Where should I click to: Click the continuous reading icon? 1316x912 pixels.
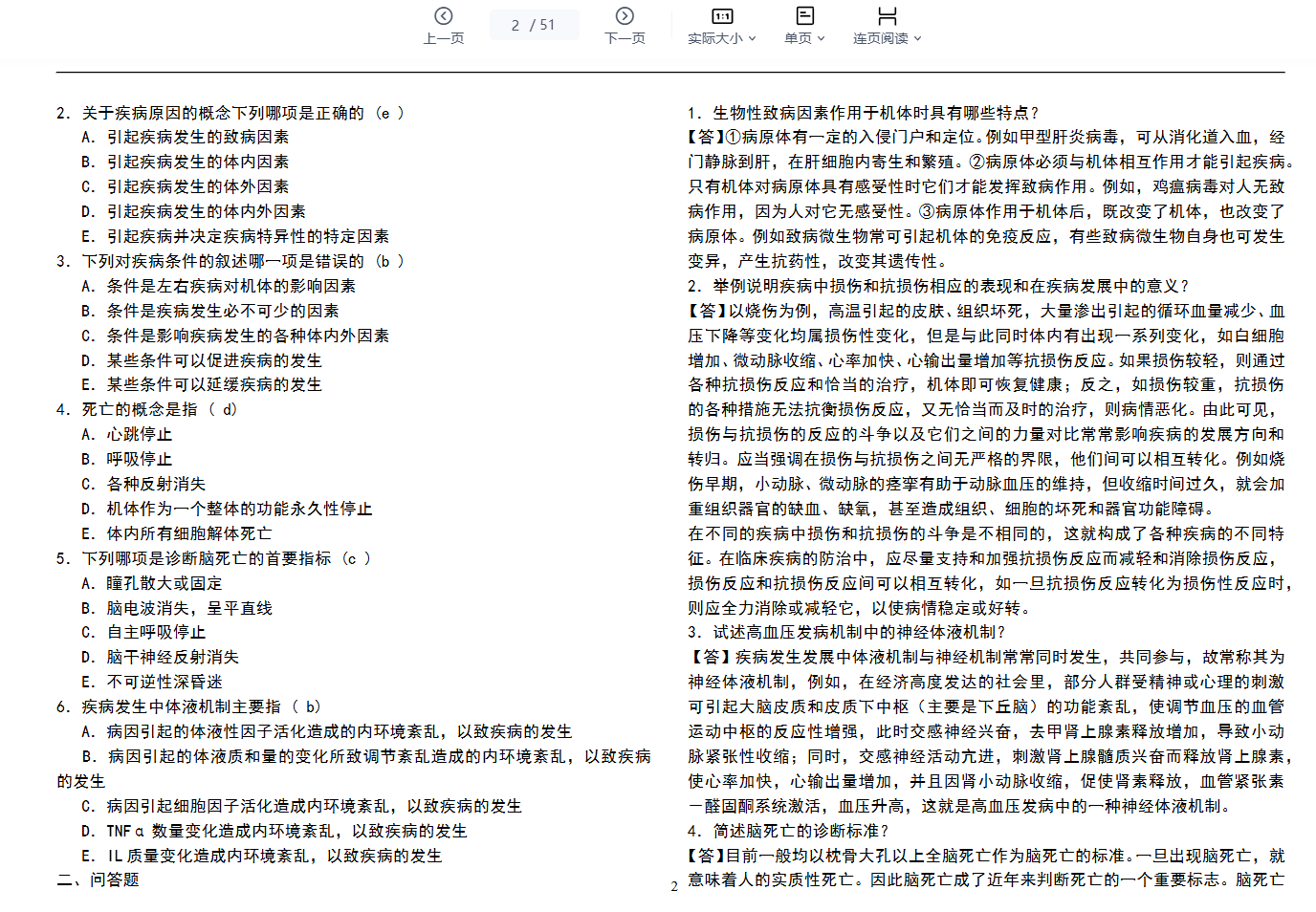tap(887, 16)
